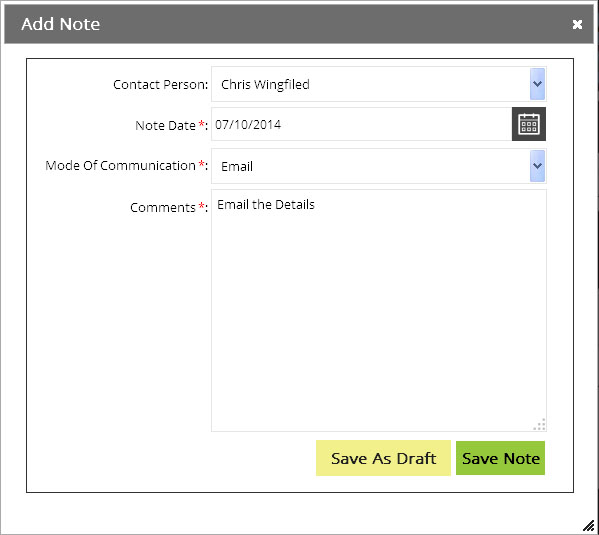Expand the Contact Person dropdown arrow

[x=537, y=84]
